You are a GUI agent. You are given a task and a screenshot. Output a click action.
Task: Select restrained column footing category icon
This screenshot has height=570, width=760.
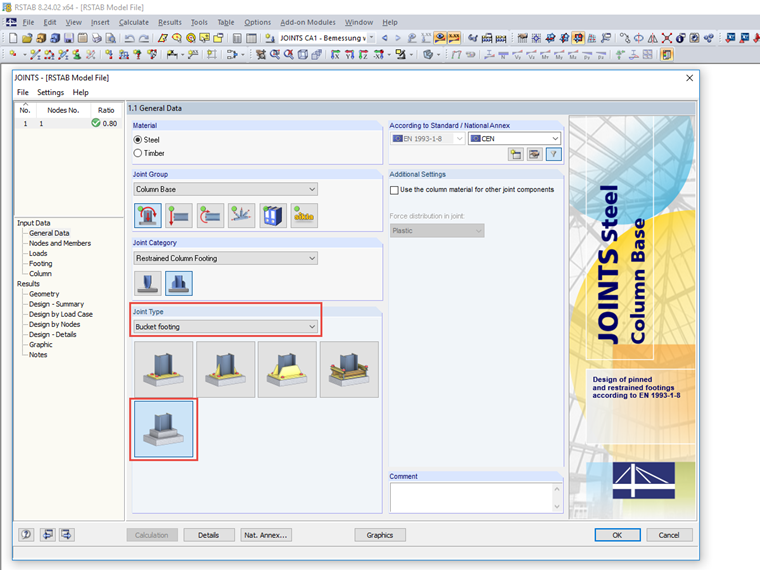tap(179, 284)
